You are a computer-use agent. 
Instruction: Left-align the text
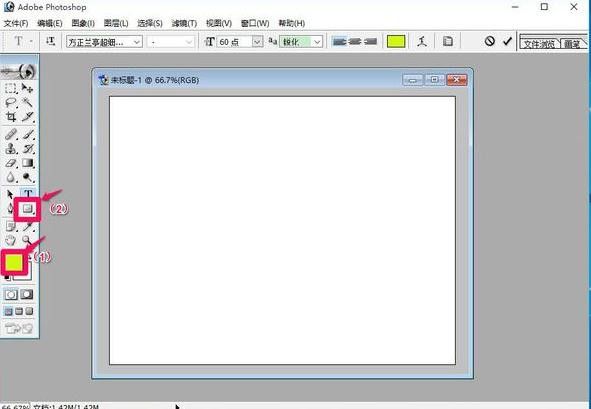339,41
